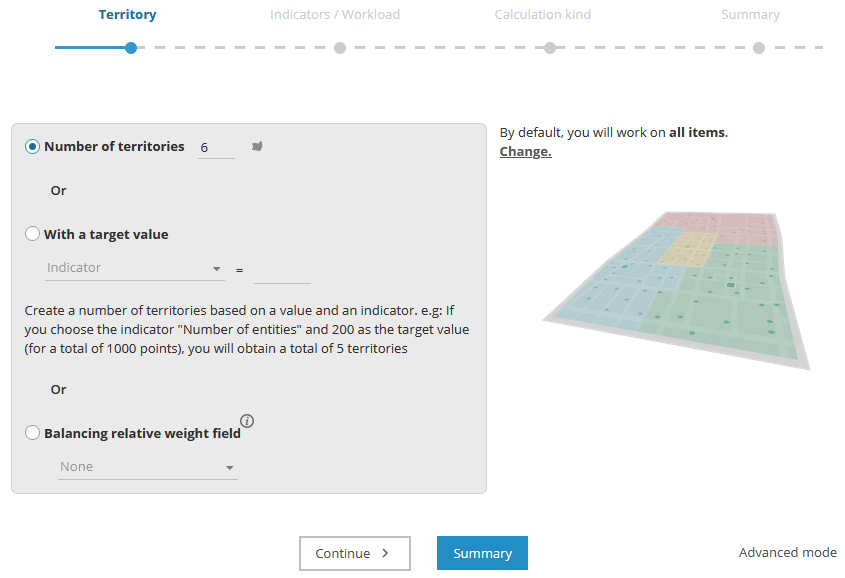Select the Number of territories radio button
845x578 pixels.
click(33, 146)
